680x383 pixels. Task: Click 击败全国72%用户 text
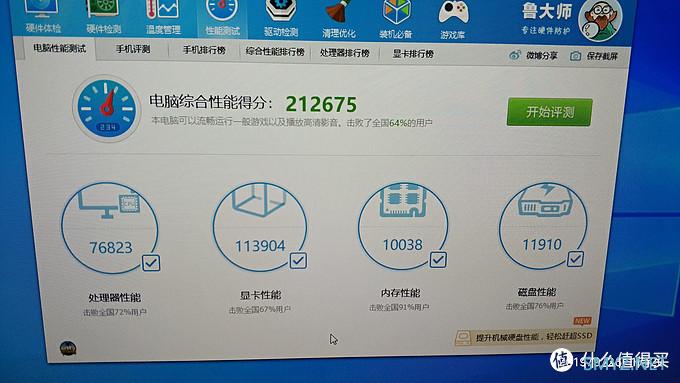114,312
